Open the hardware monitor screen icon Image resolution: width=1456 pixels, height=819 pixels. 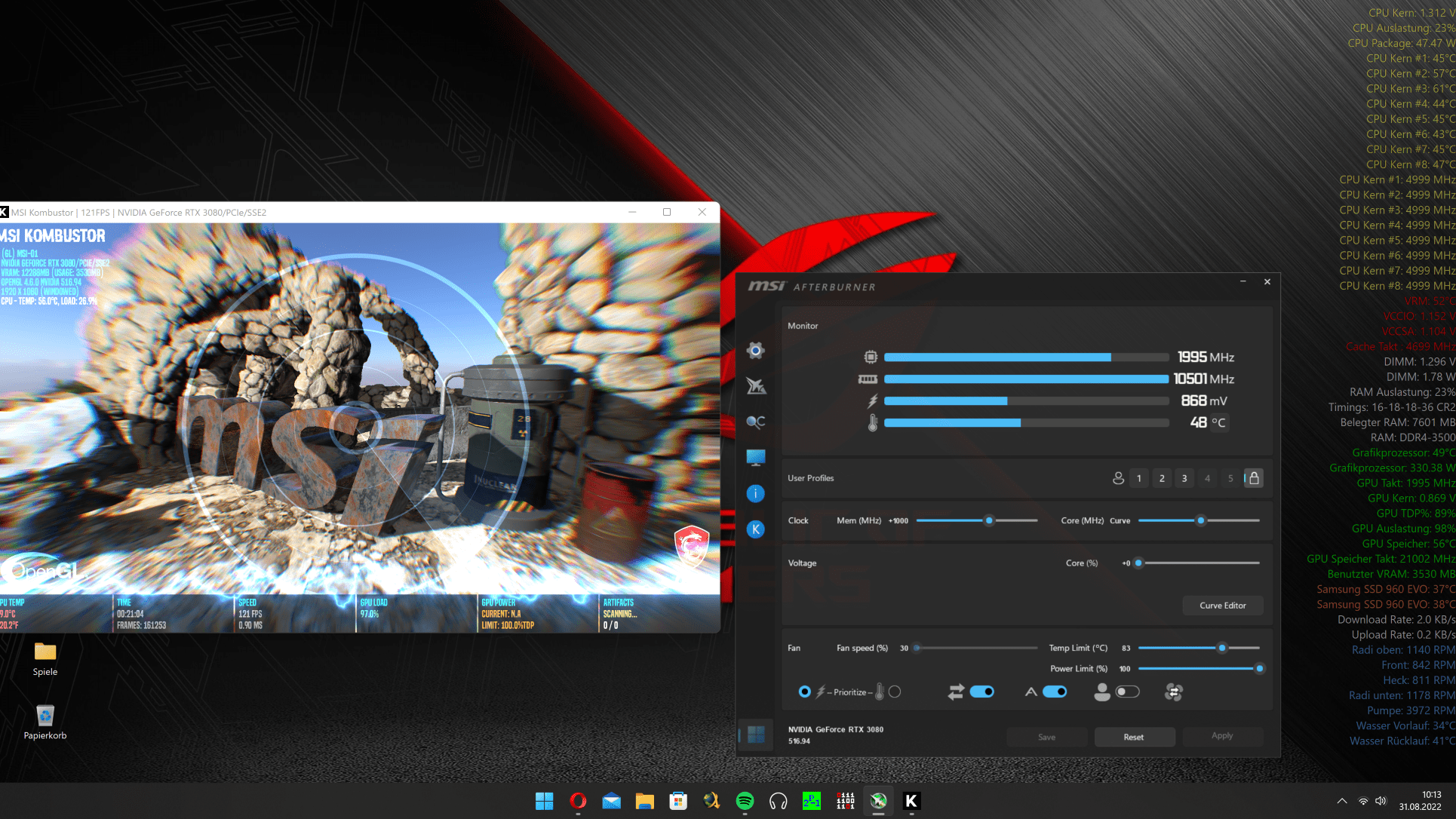[755, 457]
